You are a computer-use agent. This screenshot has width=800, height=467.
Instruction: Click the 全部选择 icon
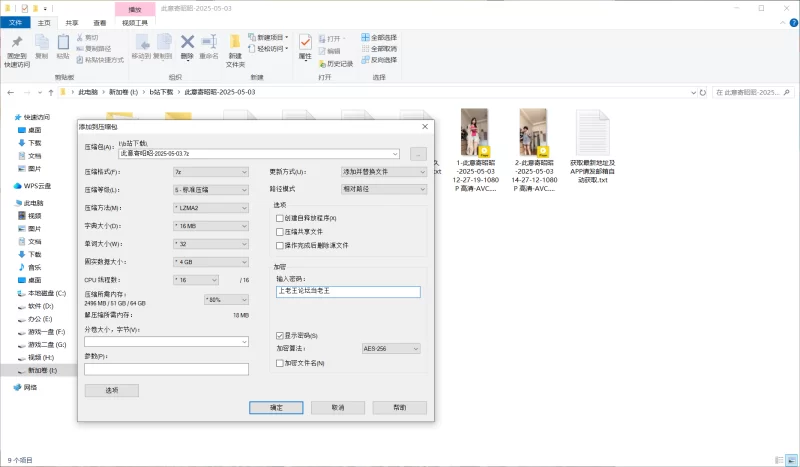coord(365,37)
